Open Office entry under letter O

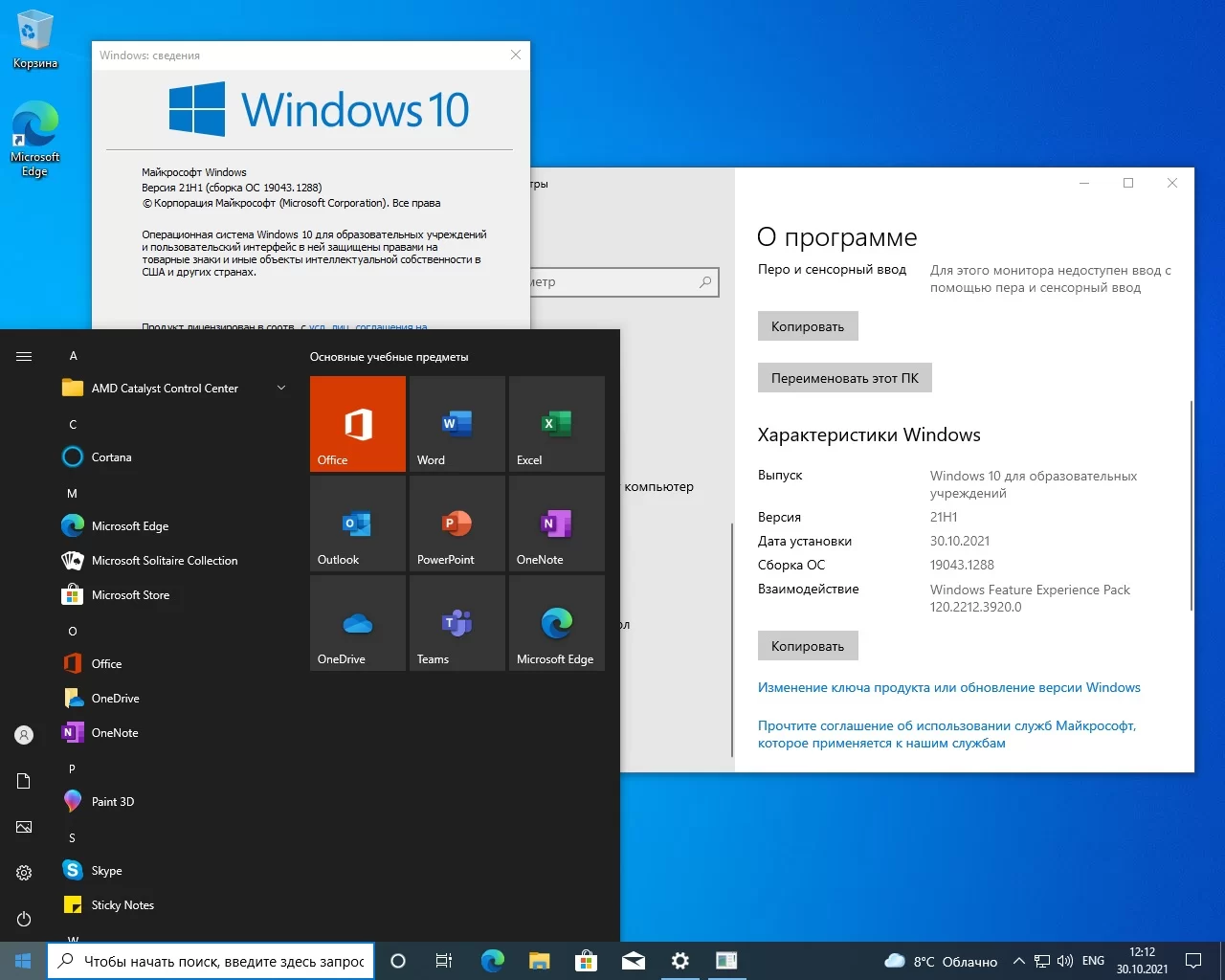coord(174,664)
